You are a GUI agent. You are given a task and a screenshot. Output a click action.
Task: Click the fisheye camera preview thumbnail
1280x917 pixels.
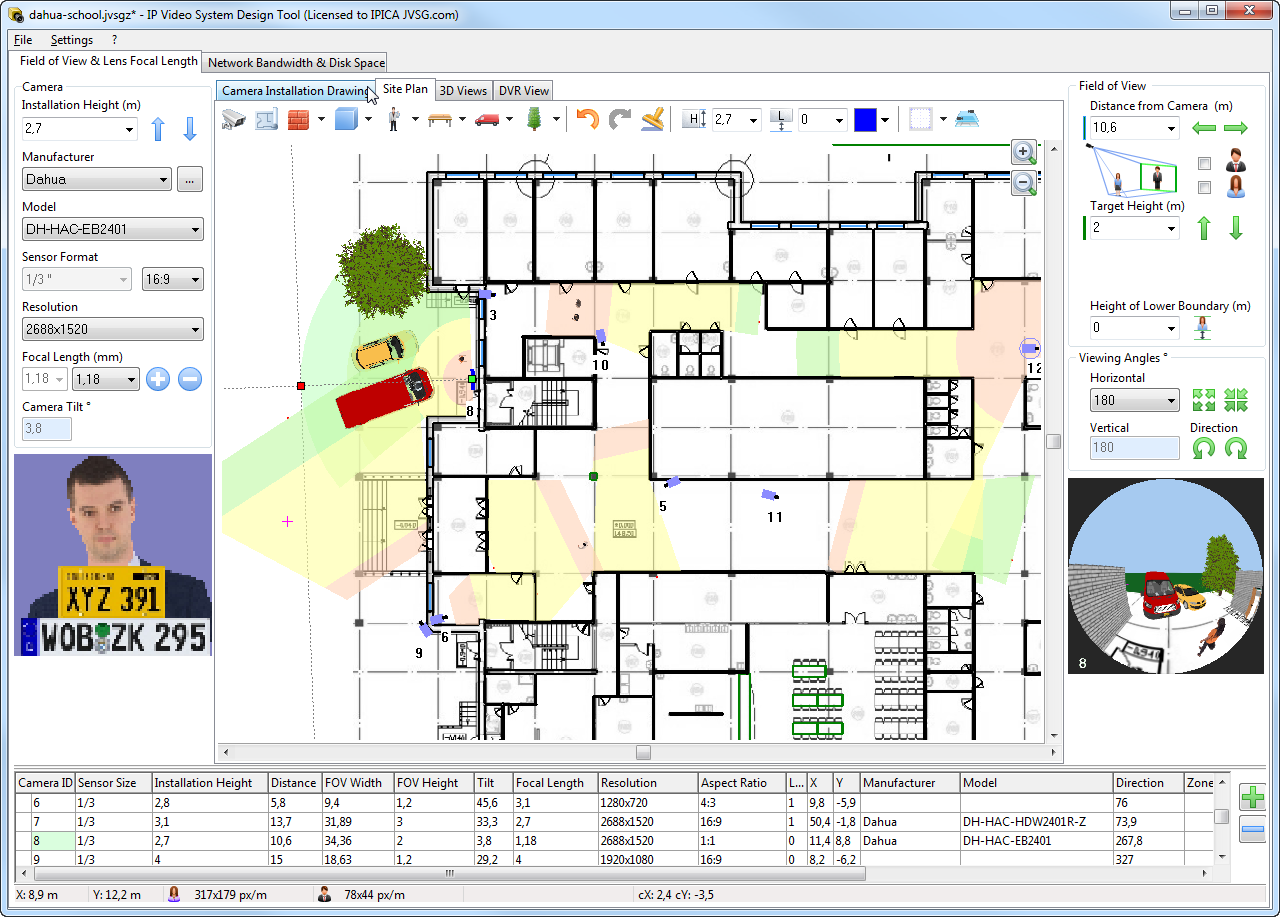(x=1166, y=578)
